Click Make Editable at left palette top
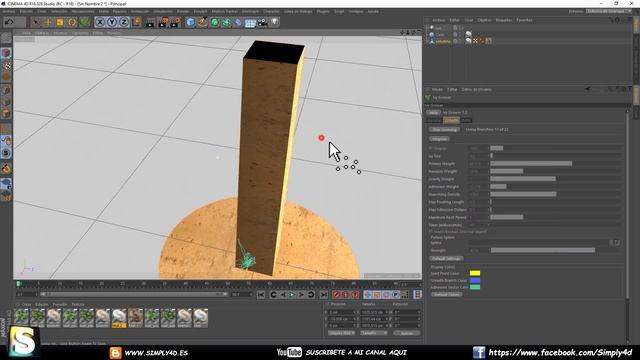Image resolution: width=640 pixels, height=360 pixels. point(6,38)
